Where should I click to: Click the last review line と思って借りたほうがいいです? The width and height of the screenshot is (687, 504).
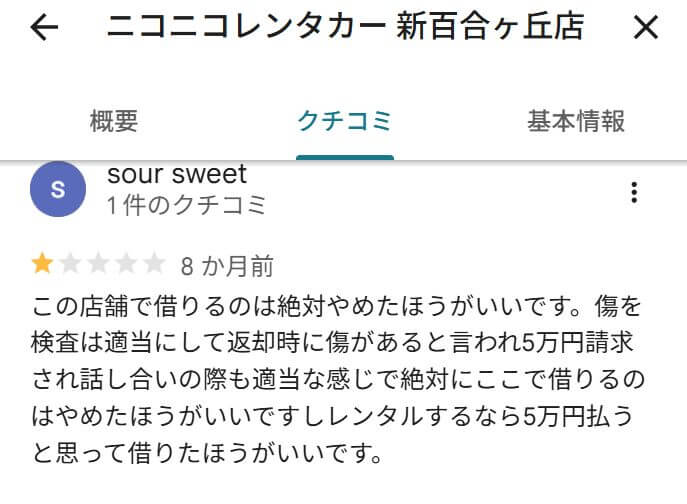pyautogui.click(x=208, y=456)
